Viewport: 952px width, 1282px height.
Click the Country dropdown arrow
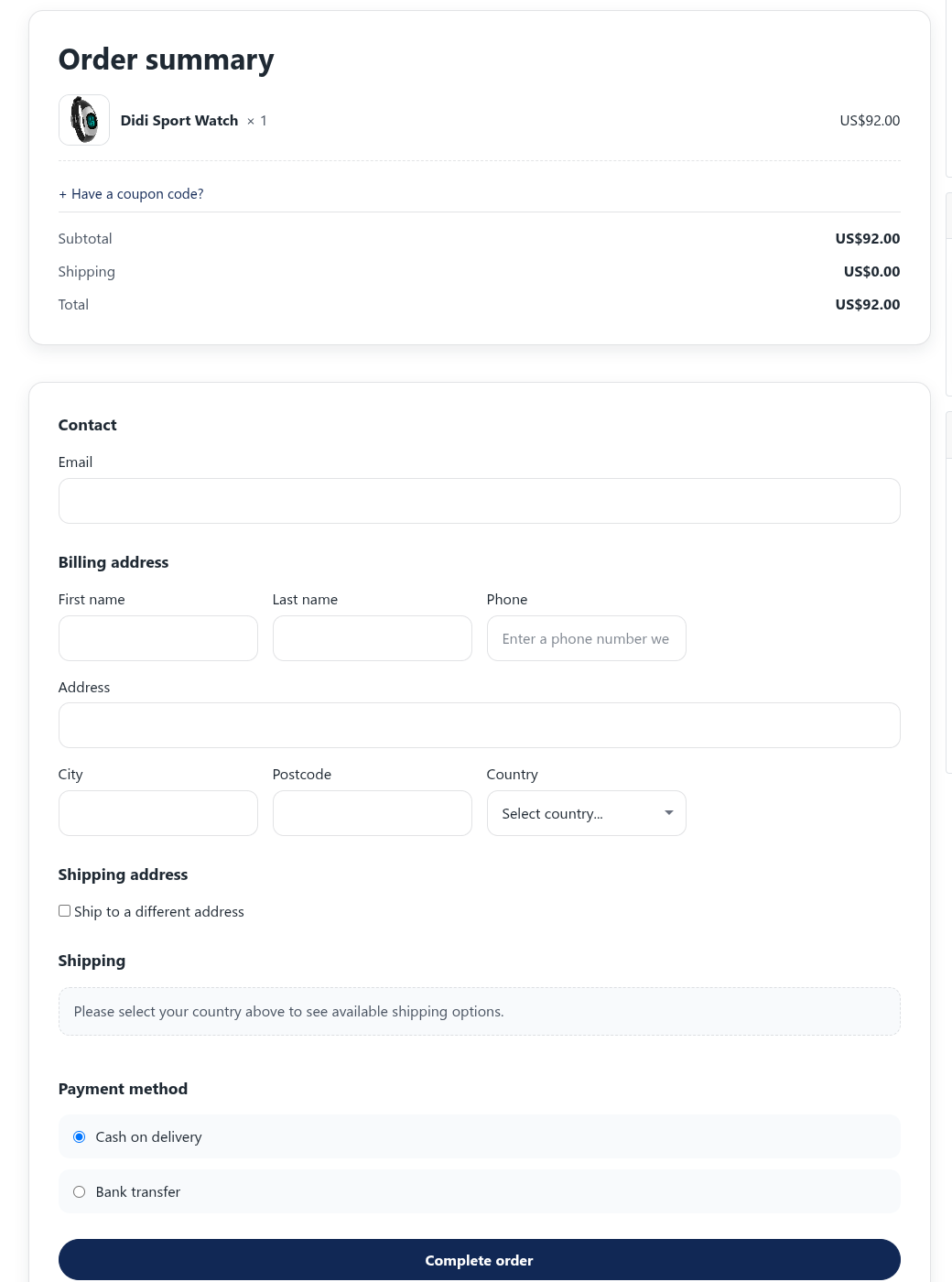point(669,813)
